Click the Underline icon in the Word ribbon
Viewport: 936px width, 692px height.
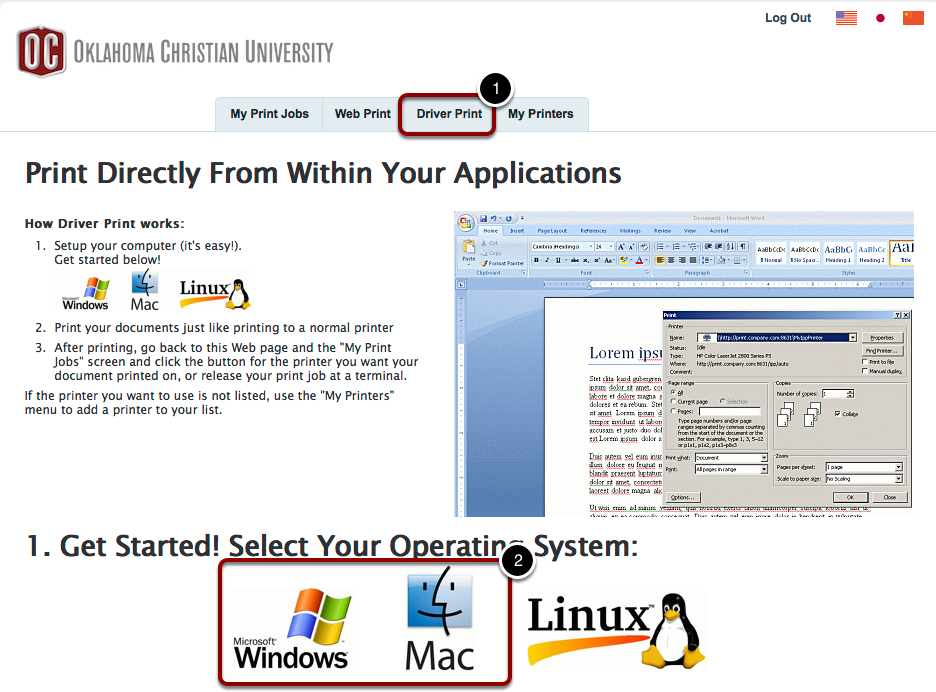pyautogui.click(x=558, y=260)
